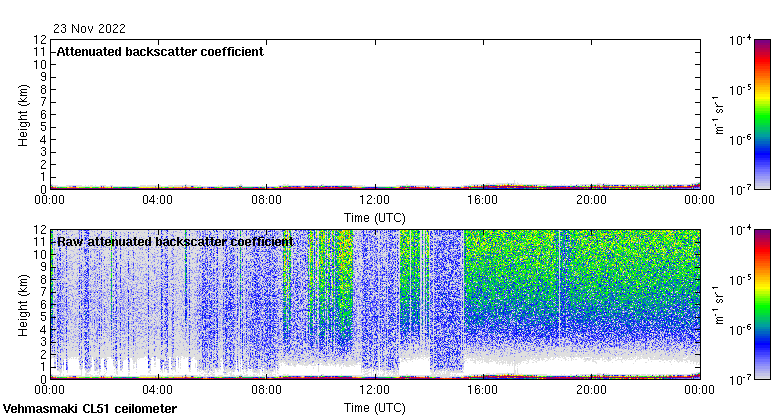This screenshot has height=420, width=780.
Task: Click the 10^-4 label on top colorbar
Action: click(x=740, y=40)
